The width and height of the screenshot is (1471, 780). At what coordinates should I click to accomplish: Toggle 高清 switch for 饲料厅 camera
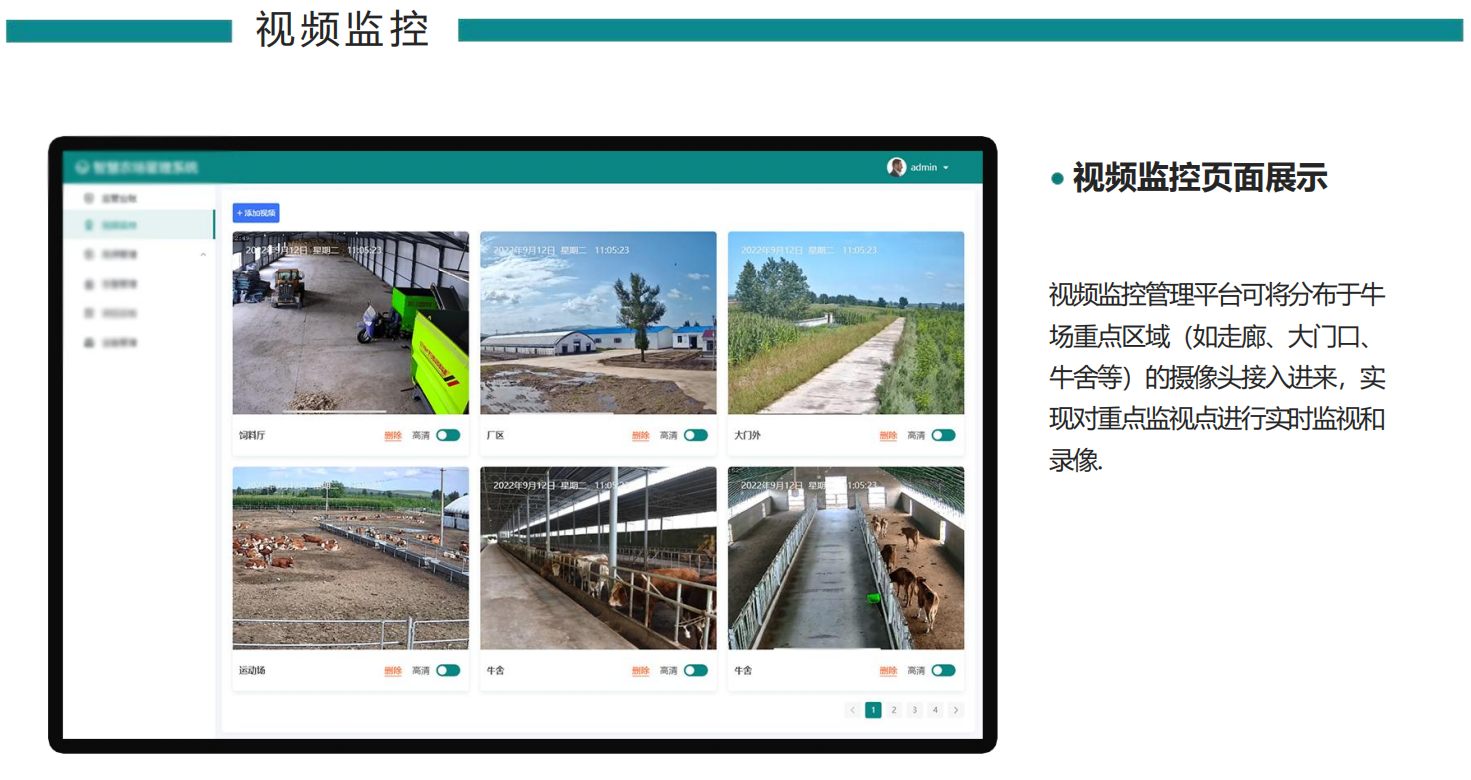point(448,436)
